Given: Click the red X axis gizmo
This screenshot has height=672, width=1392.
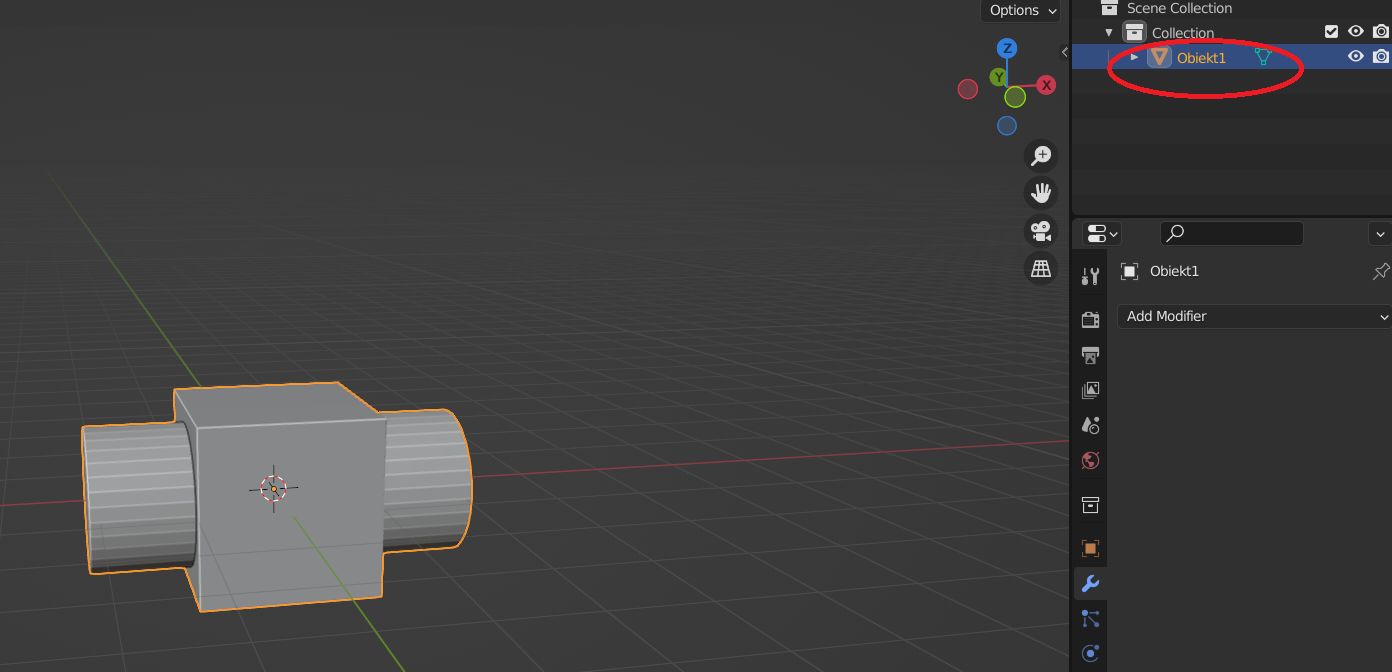Looking at the screenshot, I should click(1046, 85).
